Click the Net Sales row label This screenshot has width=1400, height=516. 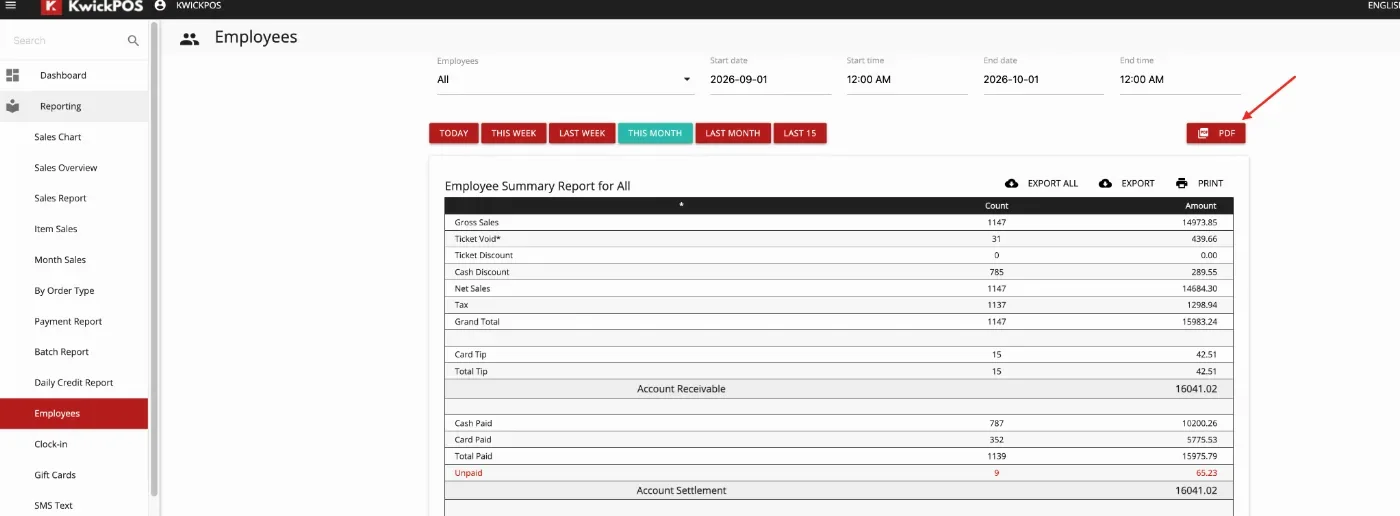pyautogui.click(x=472, y=288)
